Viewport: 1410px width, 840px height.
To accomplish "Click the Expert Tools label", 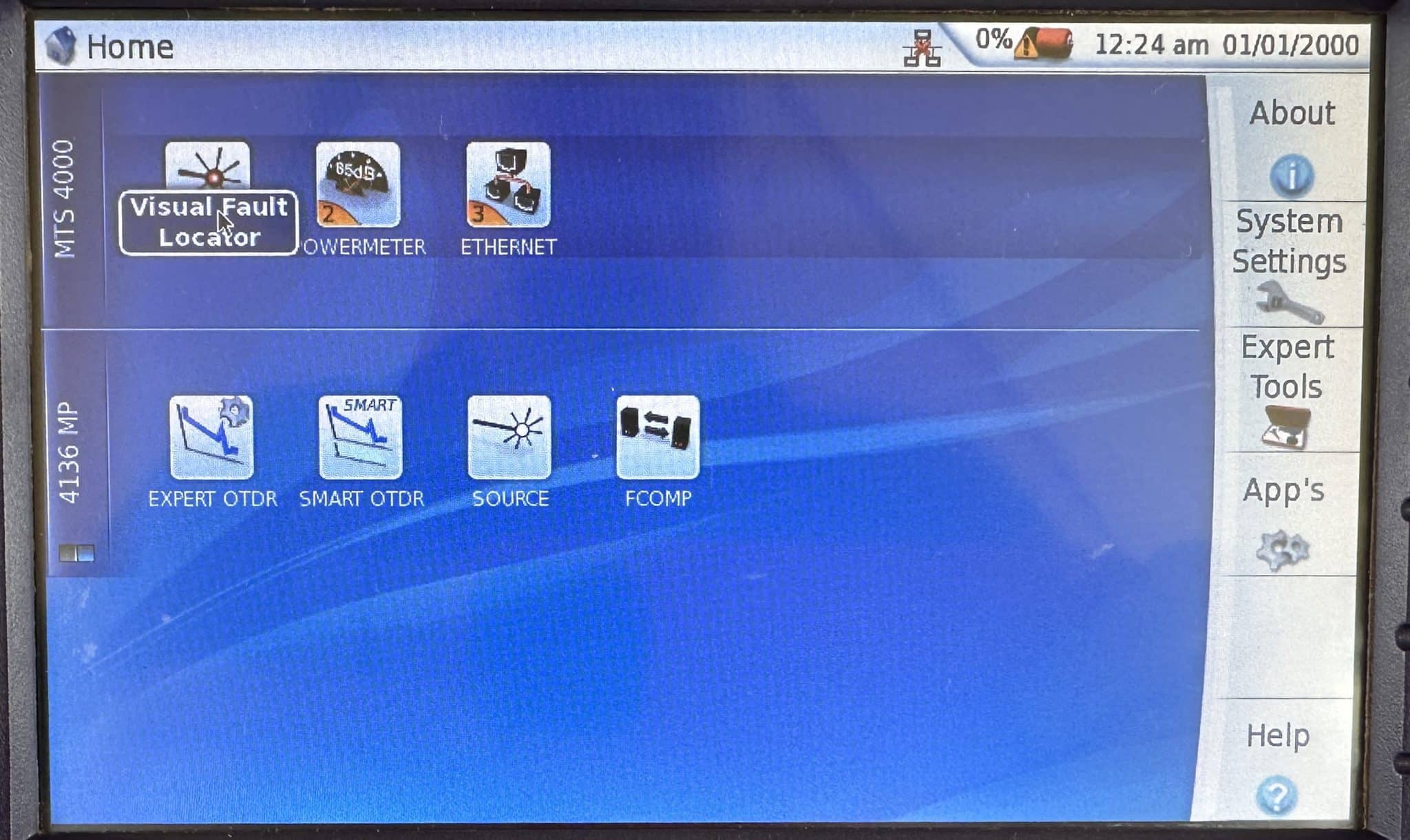I will click(1287, 366).
